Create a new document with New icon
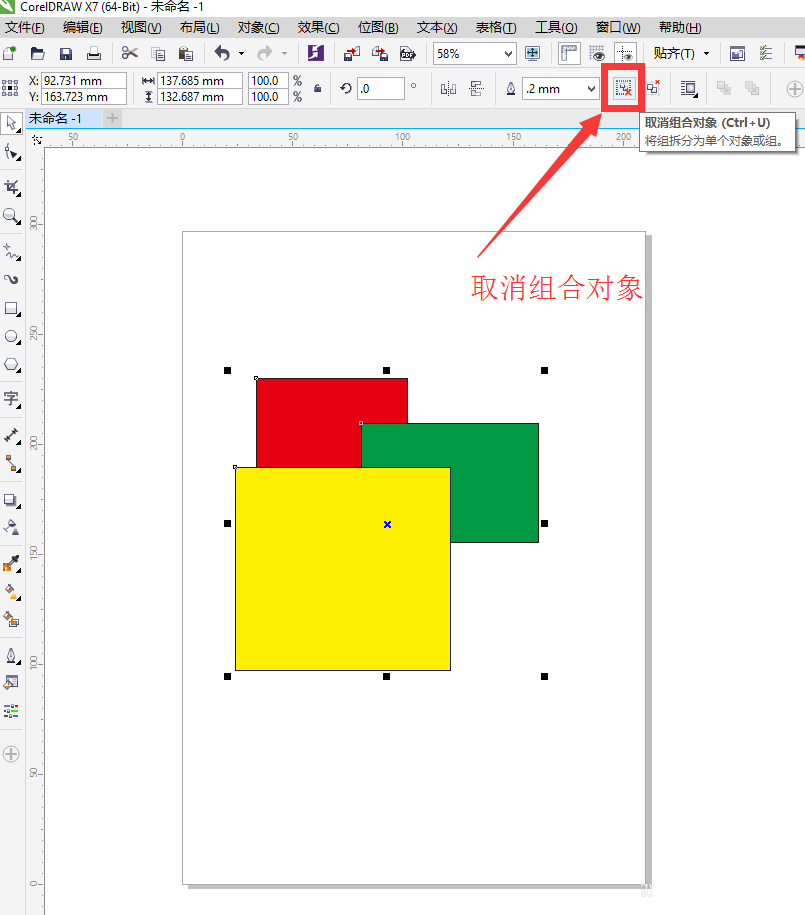The image size is (805, 915). [9, 54]
